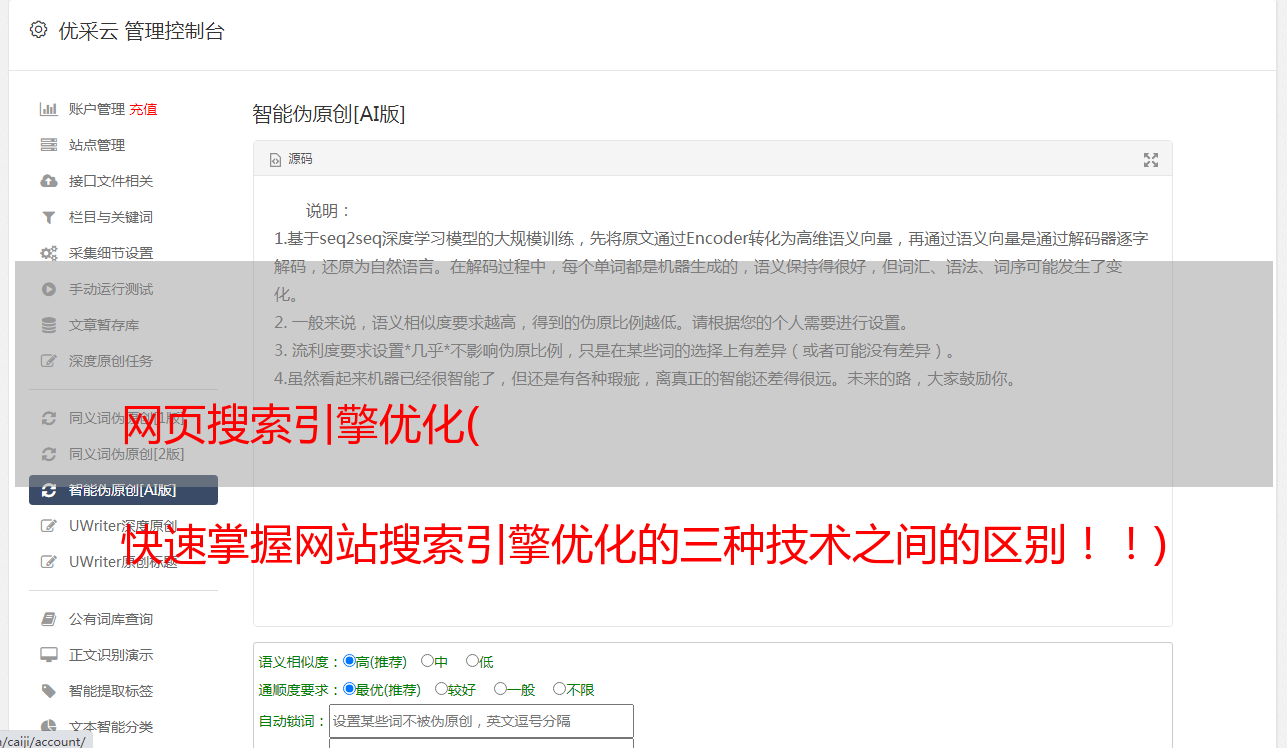Click the 源码 button in editor toolbar

coord(291,159)
